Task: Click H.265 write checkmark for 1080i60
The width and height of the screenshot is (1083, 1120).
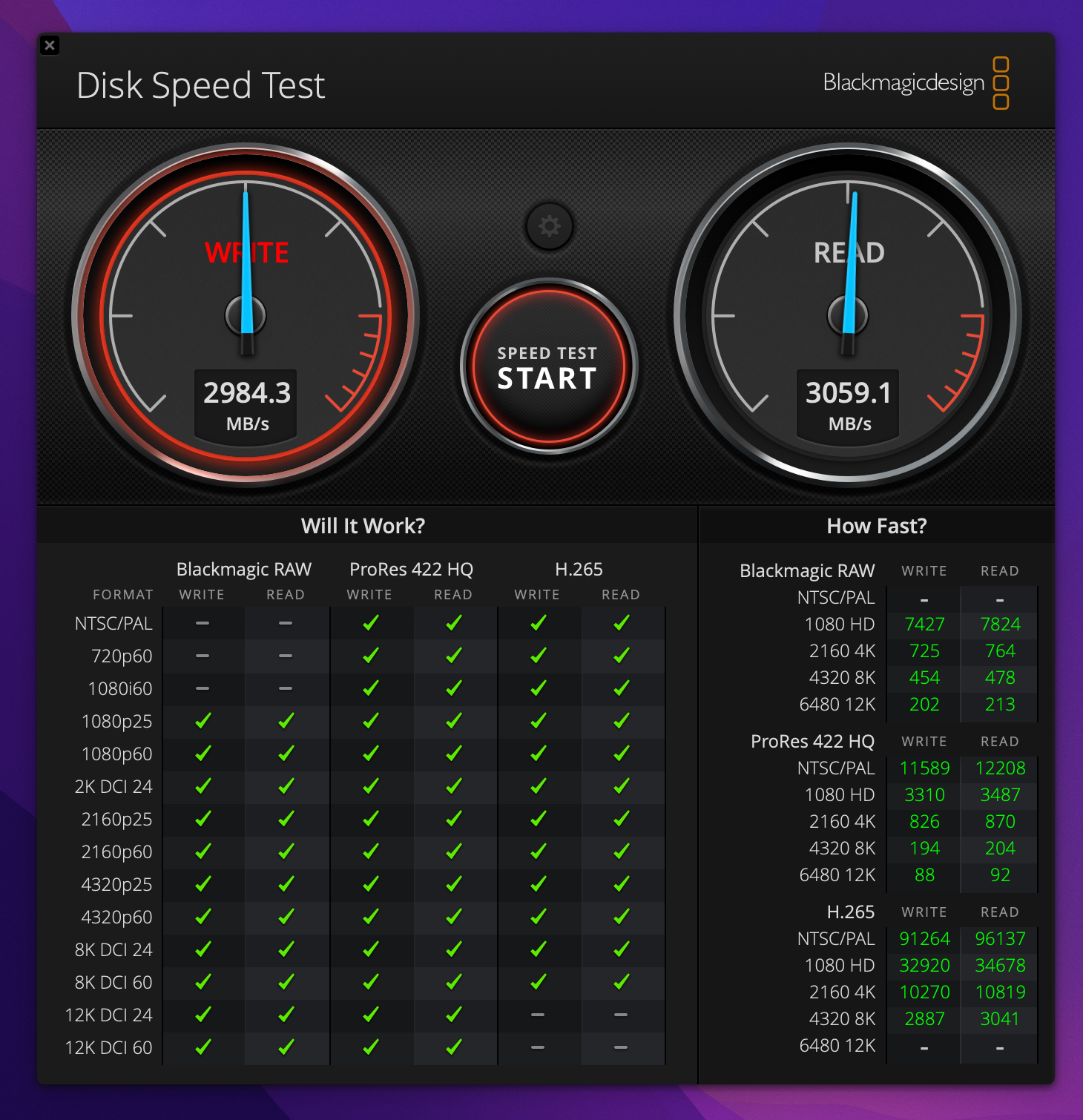Action: coord(538,688)
